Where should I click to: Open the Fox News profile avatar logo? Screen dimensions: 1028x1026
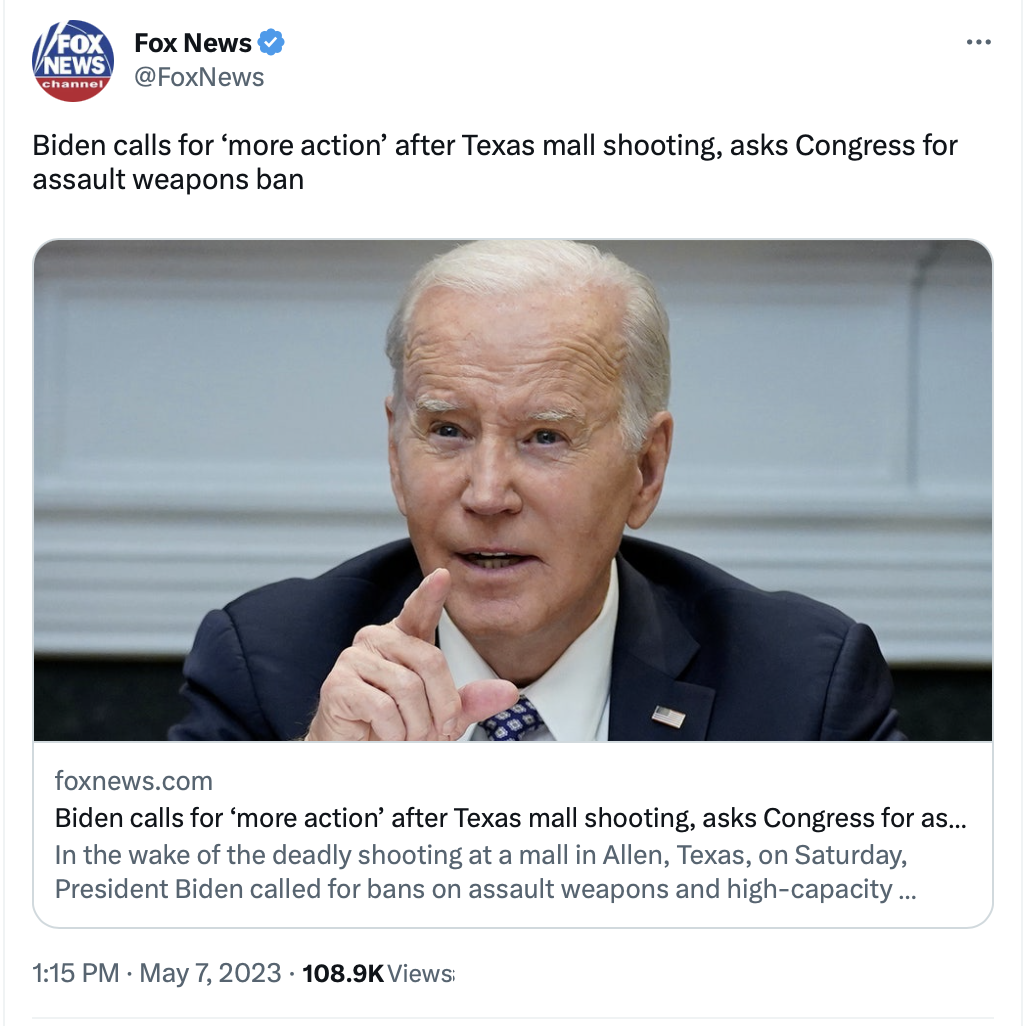click(x=73, y=60)
